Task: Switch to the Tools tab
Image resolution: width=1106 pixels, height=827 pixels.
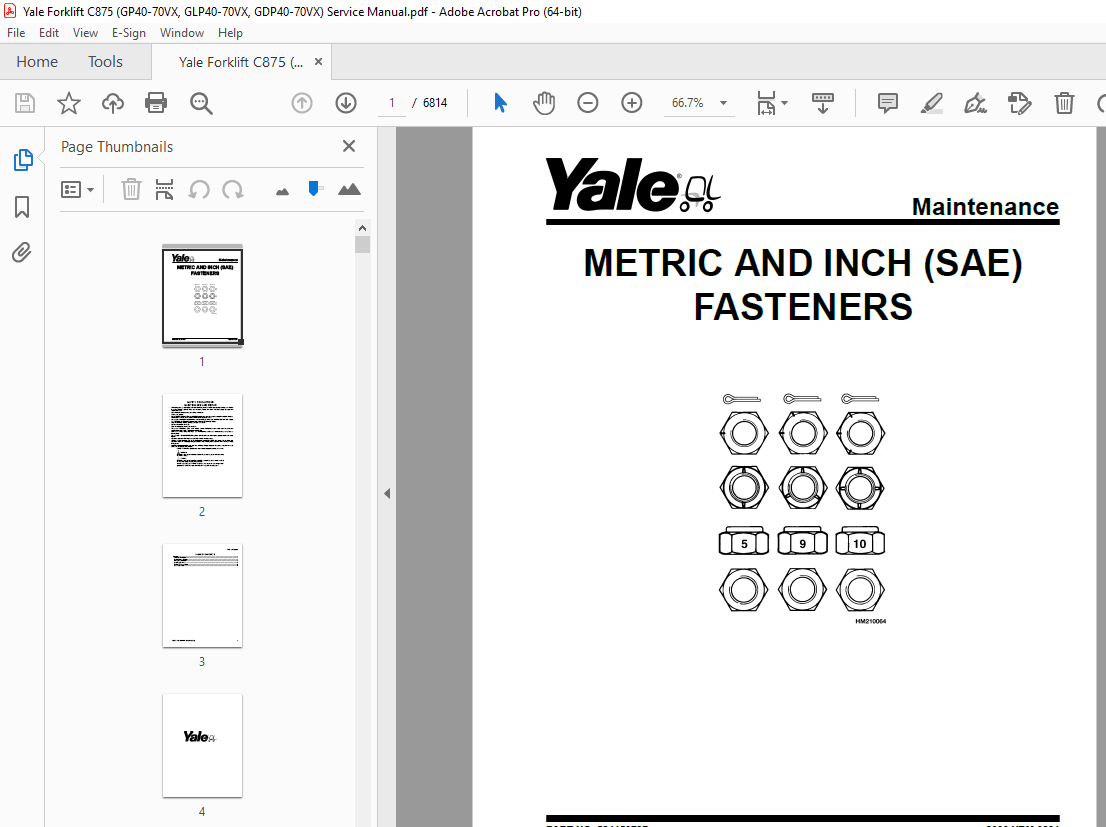Action: coord(105,62)
